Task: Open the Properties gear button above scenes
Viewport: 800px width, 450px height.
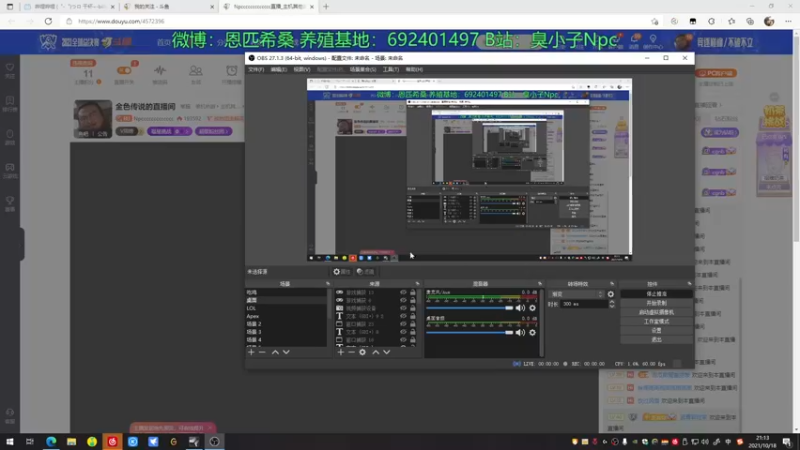Action: (x=342, y=272)
